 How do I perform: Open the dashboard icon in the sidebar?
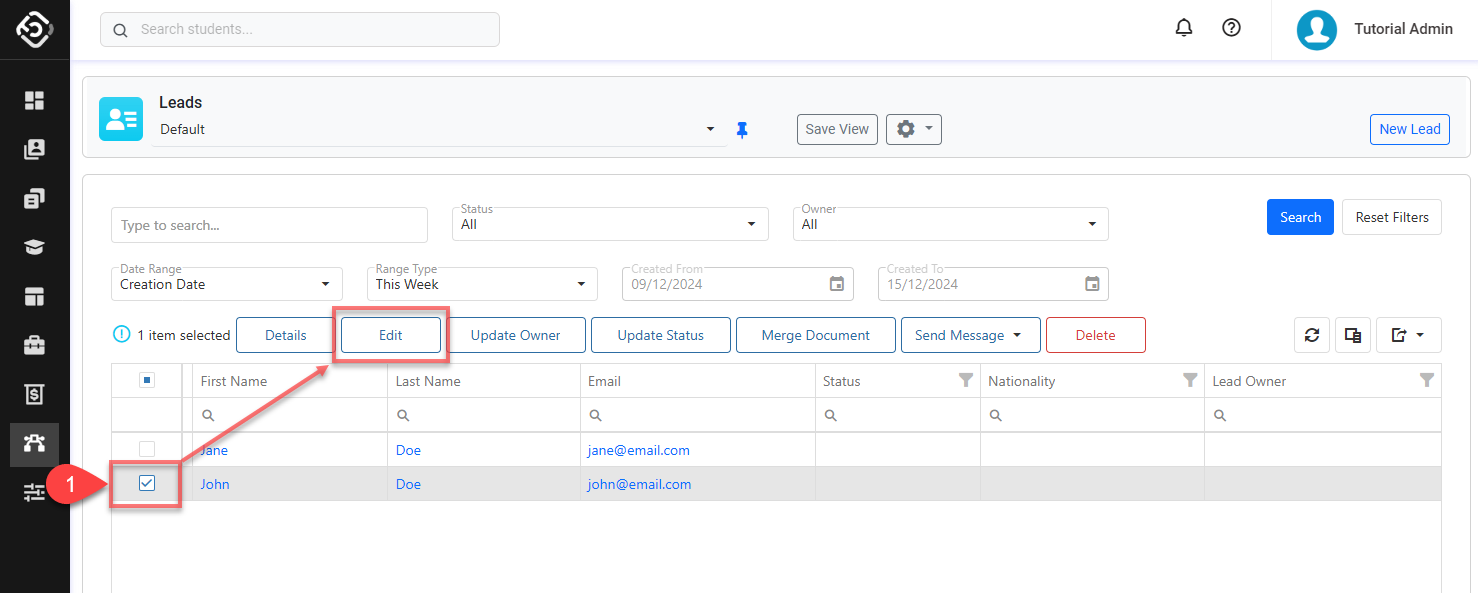[x=35, y=100]
